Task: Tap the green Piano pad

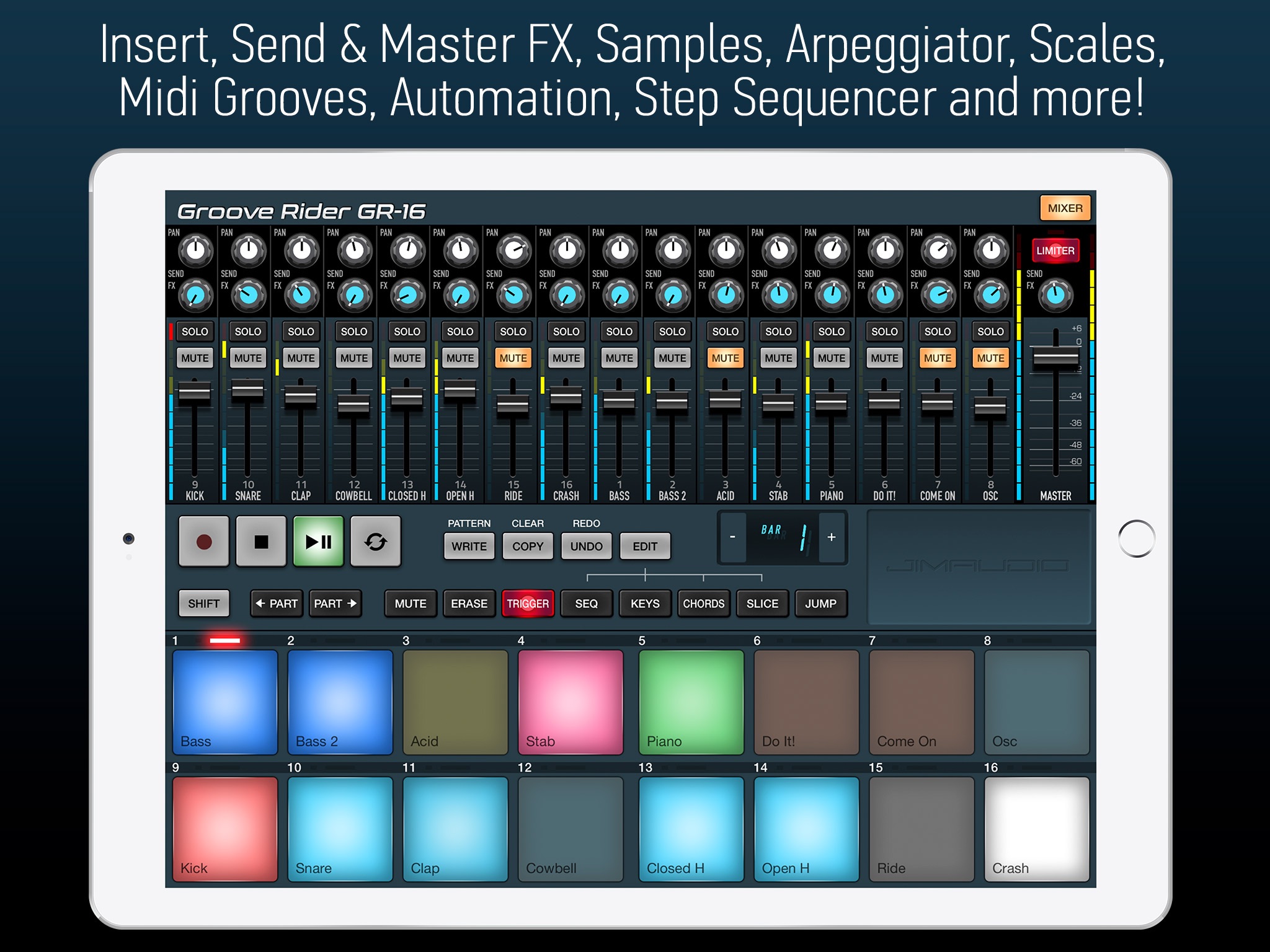Action: tap(691, 702)
